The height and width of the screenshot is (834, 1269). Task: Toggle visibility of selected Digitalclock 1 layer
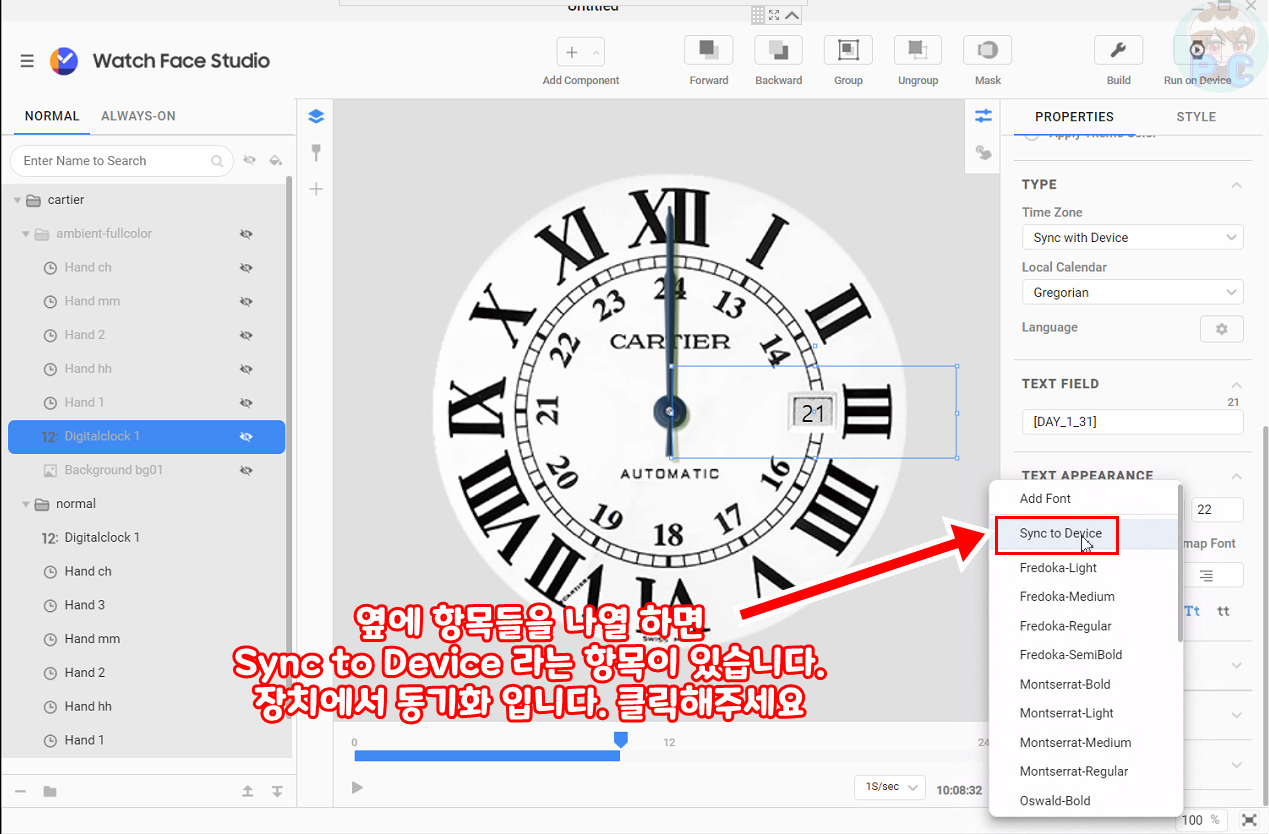[x=246, y=437]
